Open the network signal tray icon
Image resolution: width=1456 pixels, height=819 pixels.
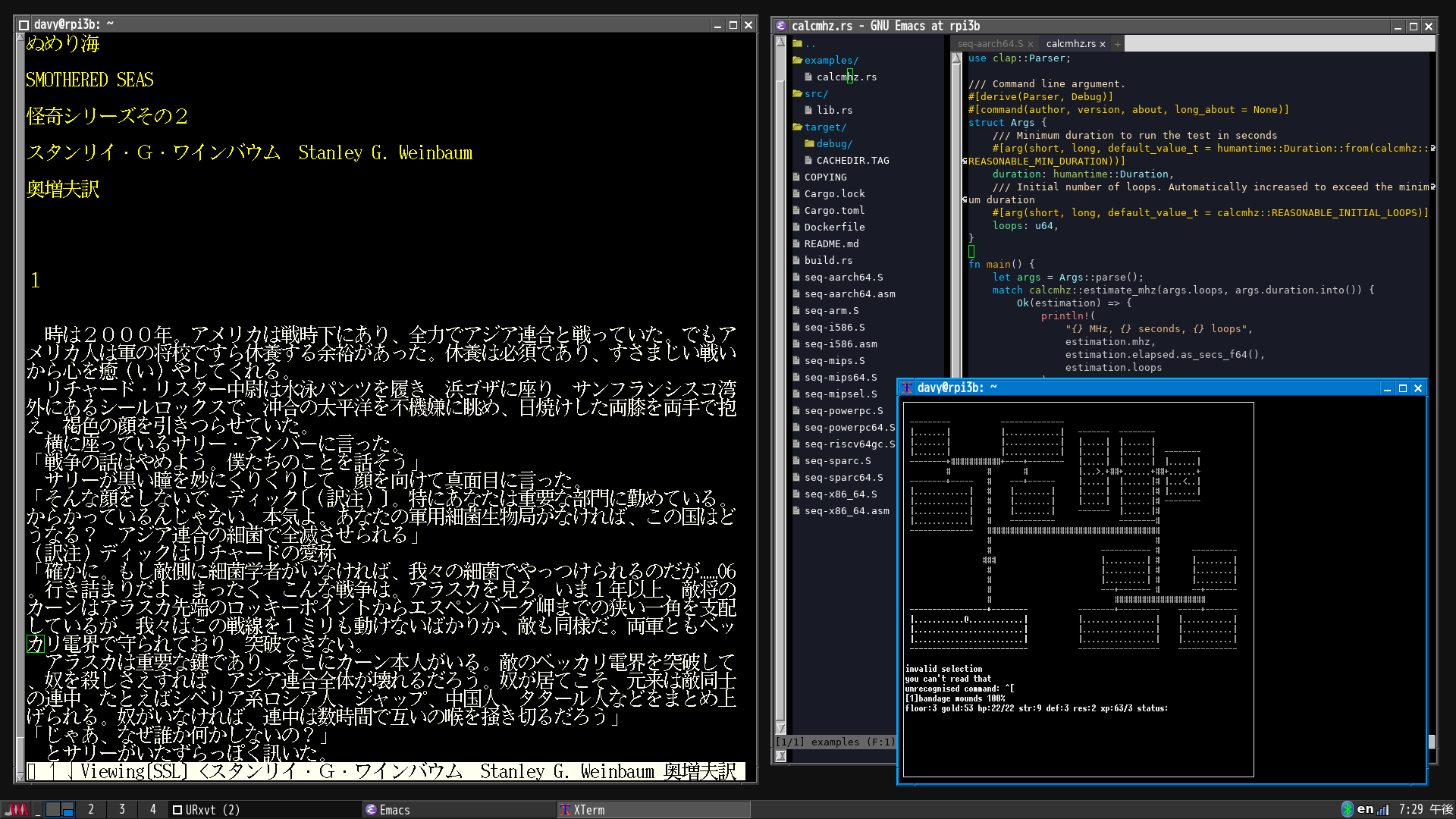point(1382,809)
